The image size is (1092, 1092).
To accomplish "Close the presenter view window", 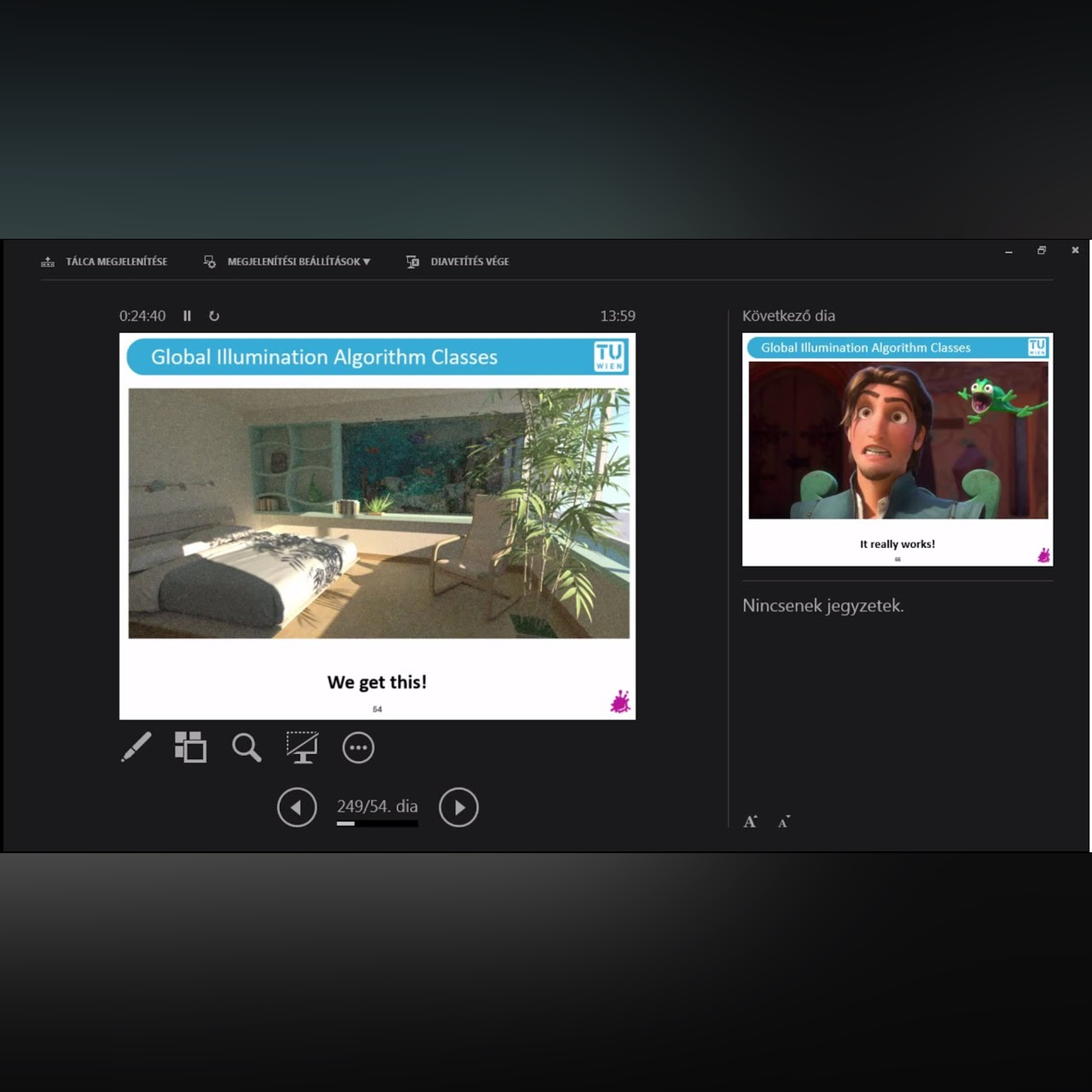I will pyautogui.click(x=1075, y=250).
